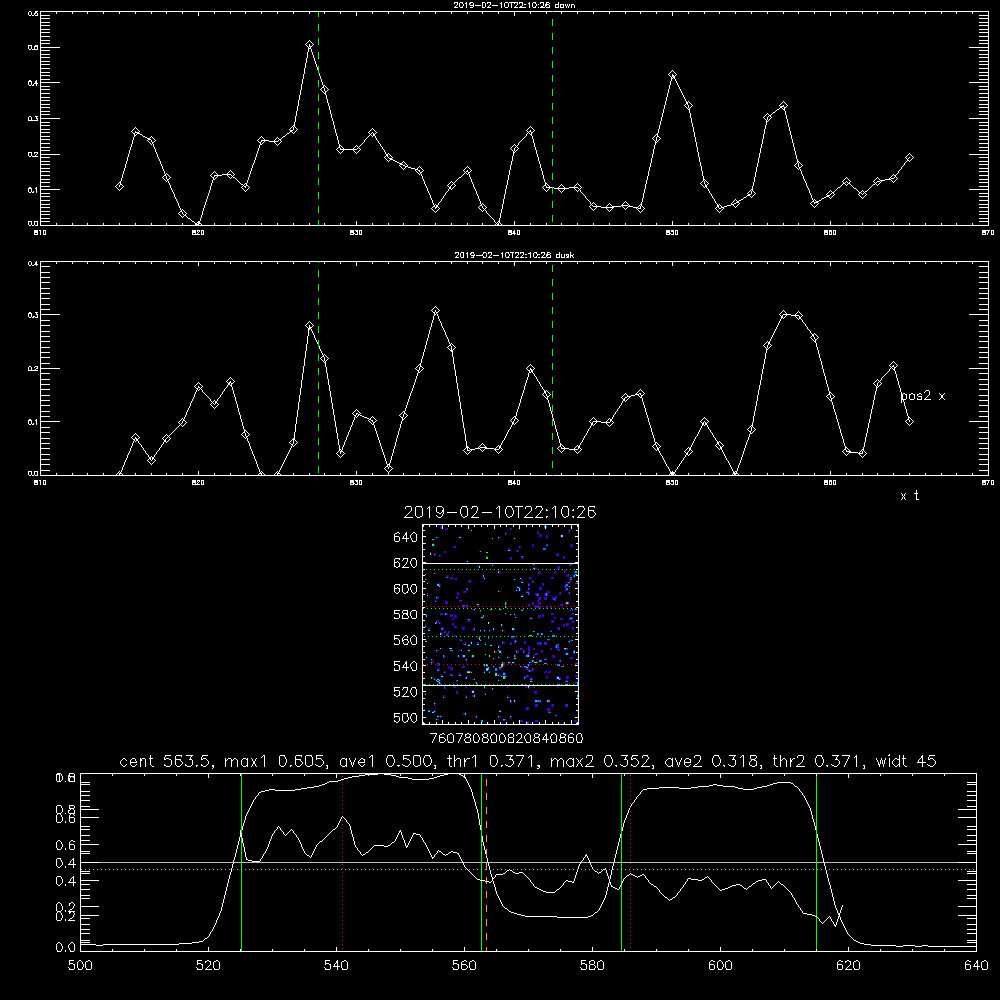The height and width of the screenshot is (1000, 1000).
Task: Click the lower white line in the heatmap near 525
Action: click(x=500, y=686)
